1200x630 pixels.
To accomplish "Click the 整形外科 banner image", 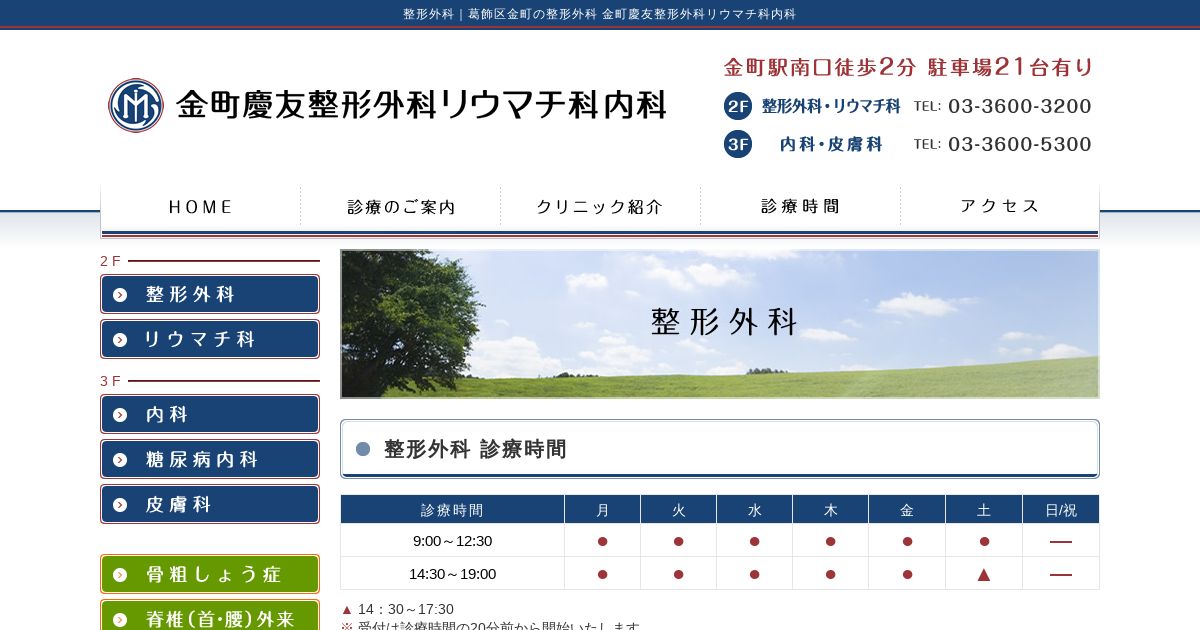I will point(720,324).
